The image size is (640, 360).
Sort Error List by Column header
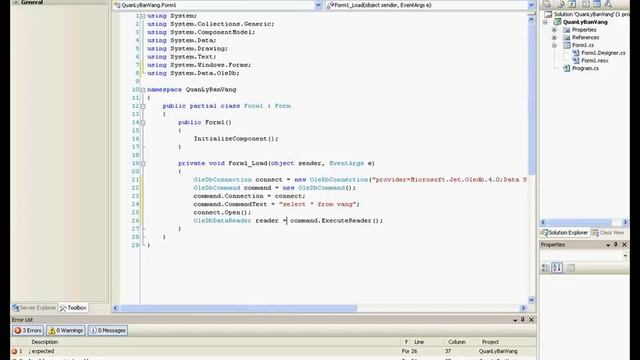pyautogui.click(x=460, y=342)
